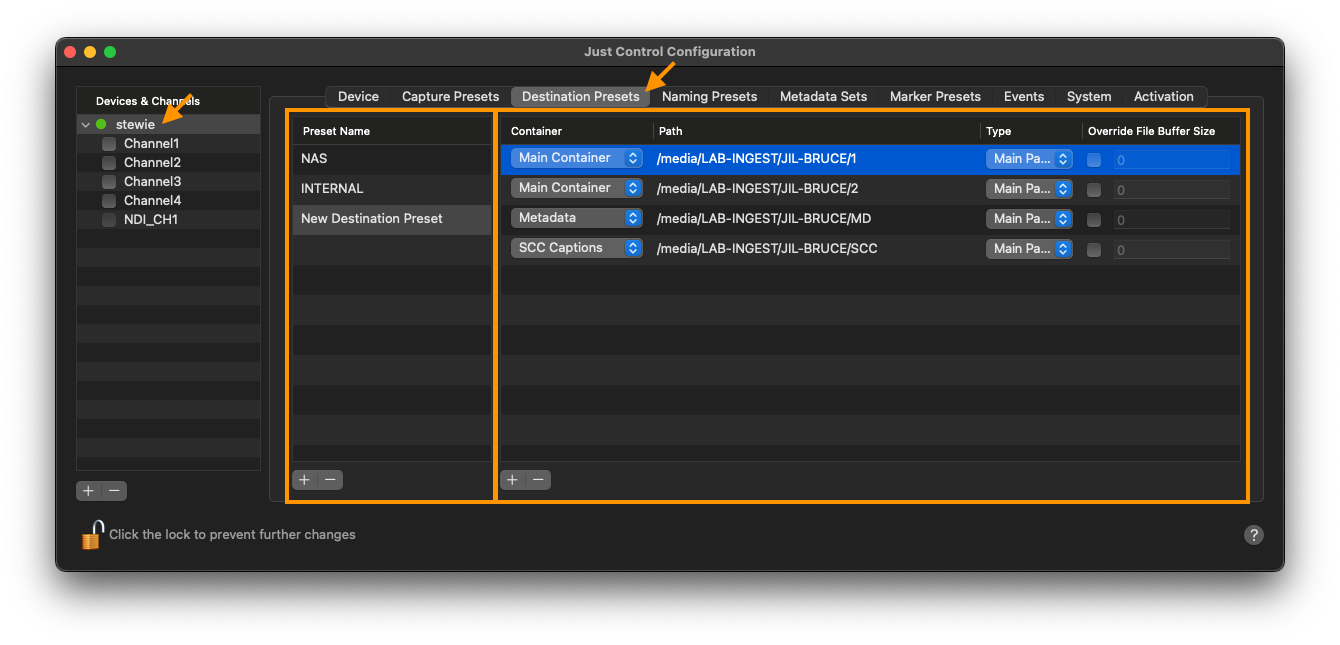Image resolution: width=1340 pixels, height=645 pixels.
Task: Toggle Override File Buffer Size for JIL-BRUCE/1 row
Action: coord(1094,159)
